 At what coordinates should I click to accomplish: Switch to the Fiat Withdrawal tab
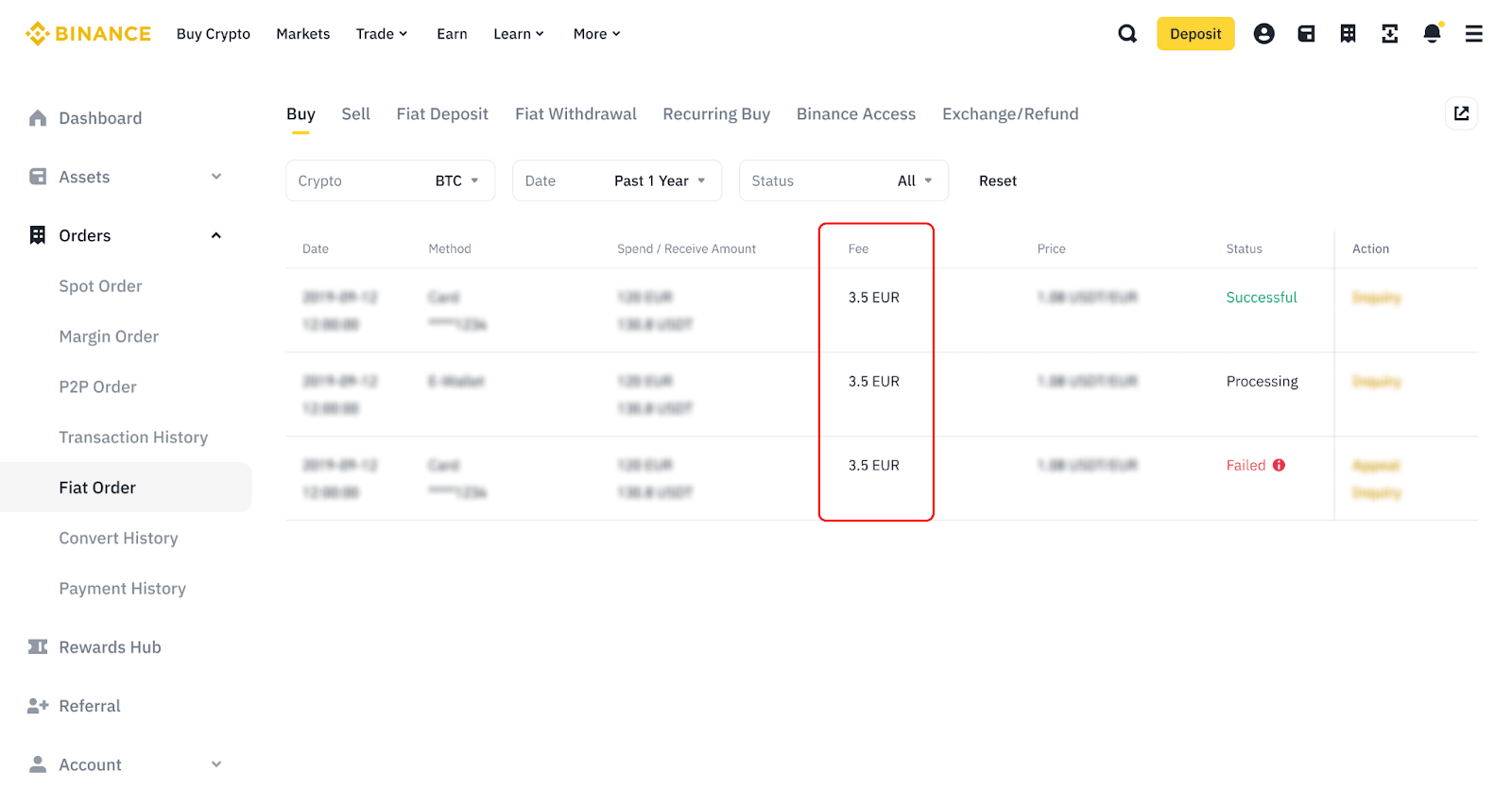576,114
